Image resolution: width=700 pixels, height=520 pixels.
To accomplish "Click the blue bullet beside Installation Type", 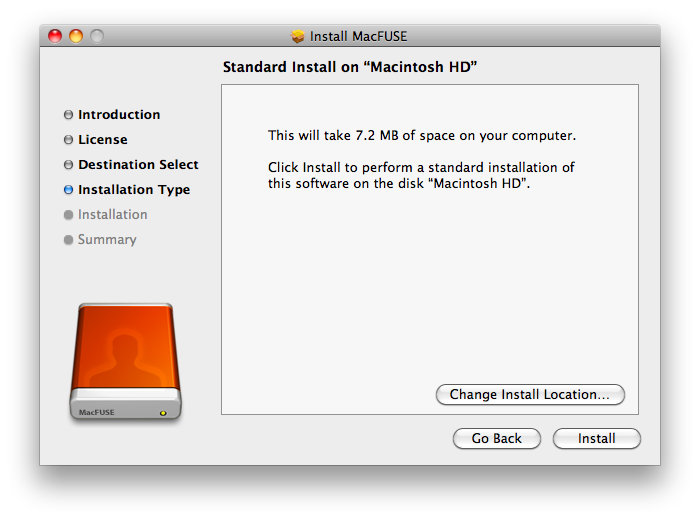I will (68, 190).
